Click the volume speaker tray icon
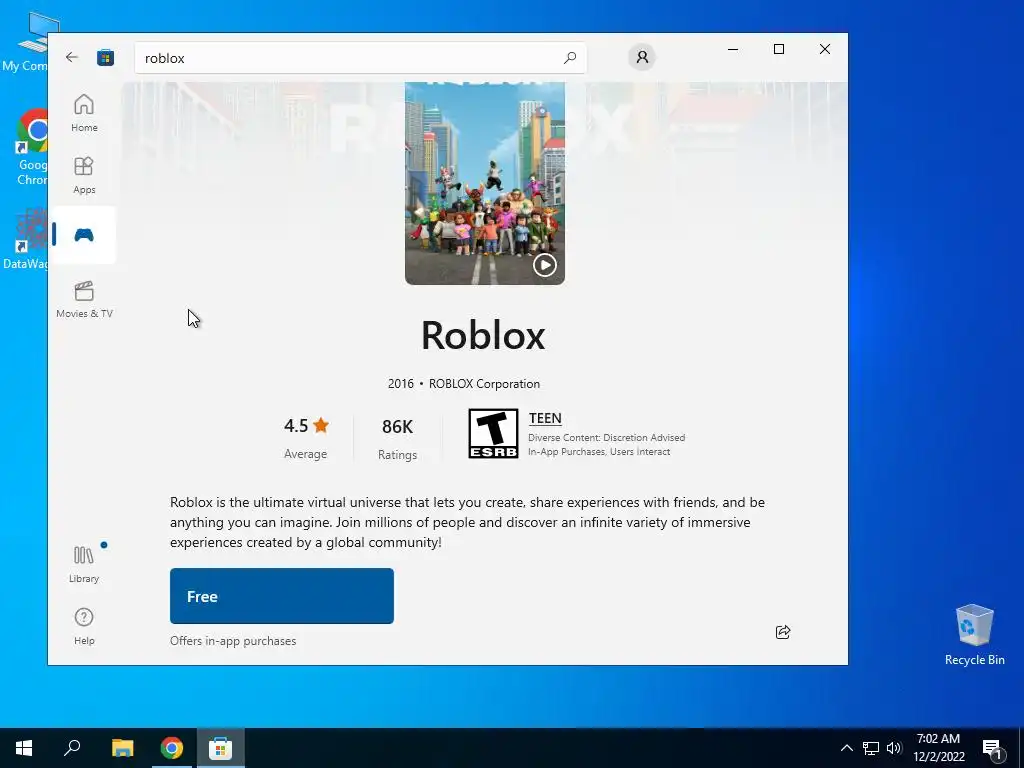The height and width of the screenshot is (768, 1024). click(894, 748)
